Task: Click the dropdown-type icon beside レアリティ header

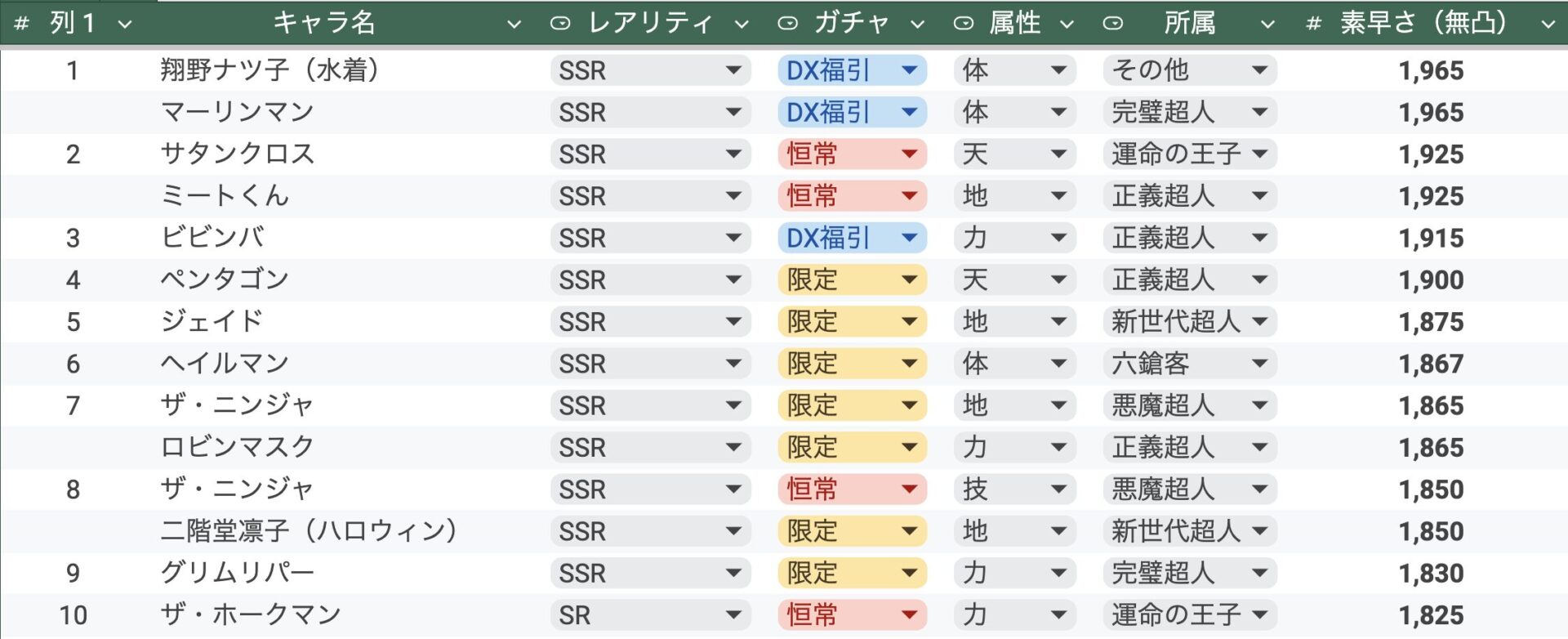Action: click(x=560, y=24)
